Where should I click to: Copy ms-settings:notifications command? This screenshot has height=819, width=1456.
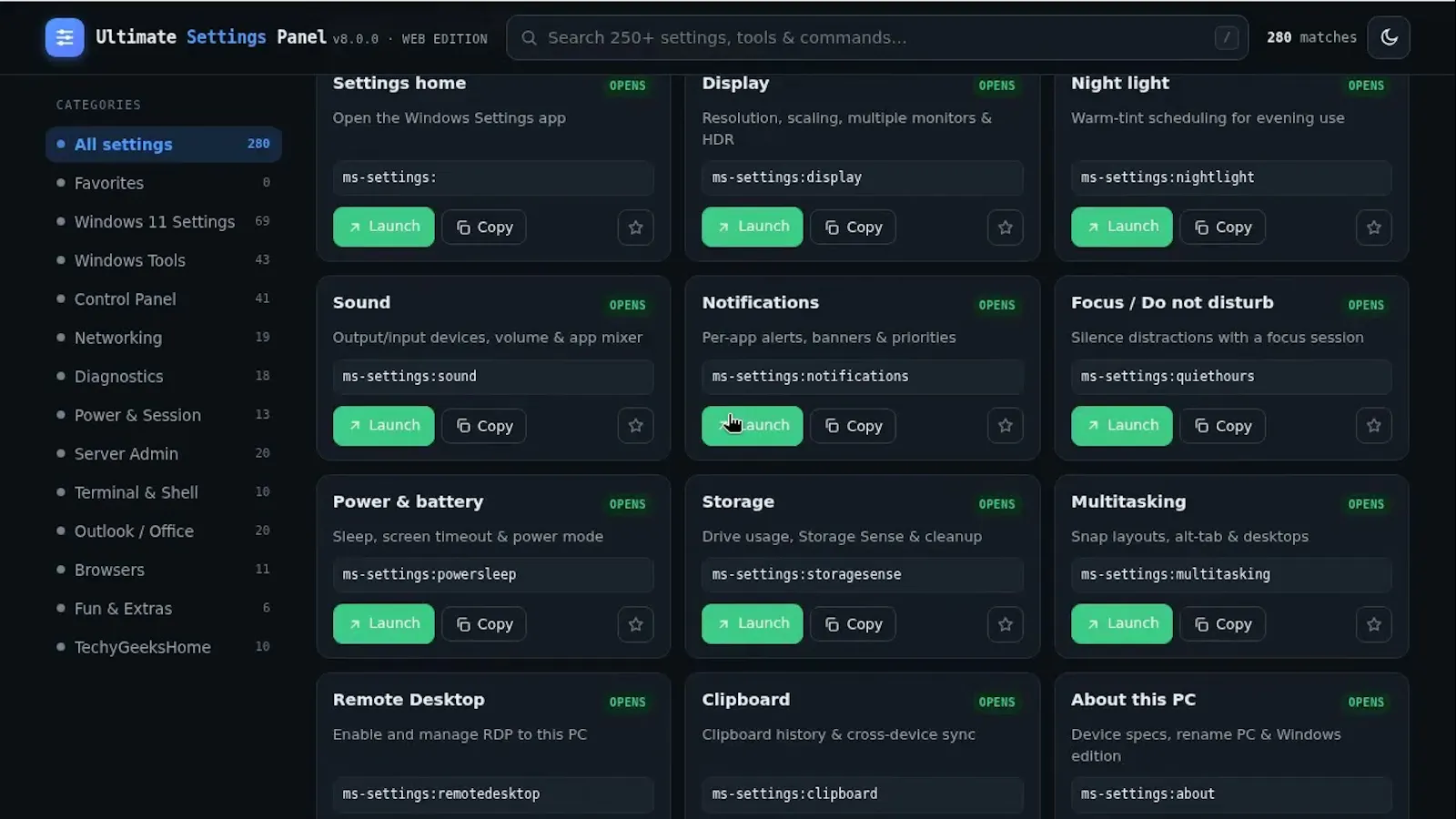click(x=854, y=426)
